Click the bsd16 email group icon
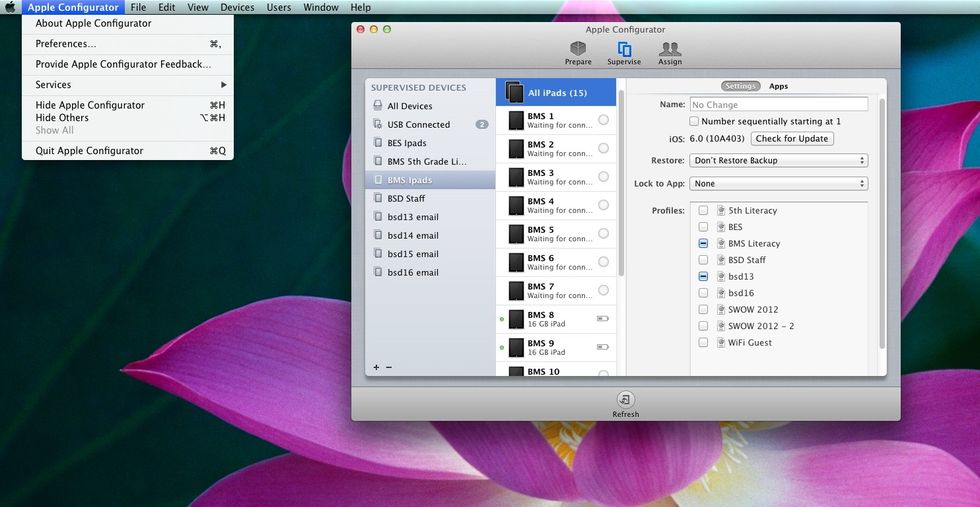This screenshot has width=980, height=507. (378, 272)
